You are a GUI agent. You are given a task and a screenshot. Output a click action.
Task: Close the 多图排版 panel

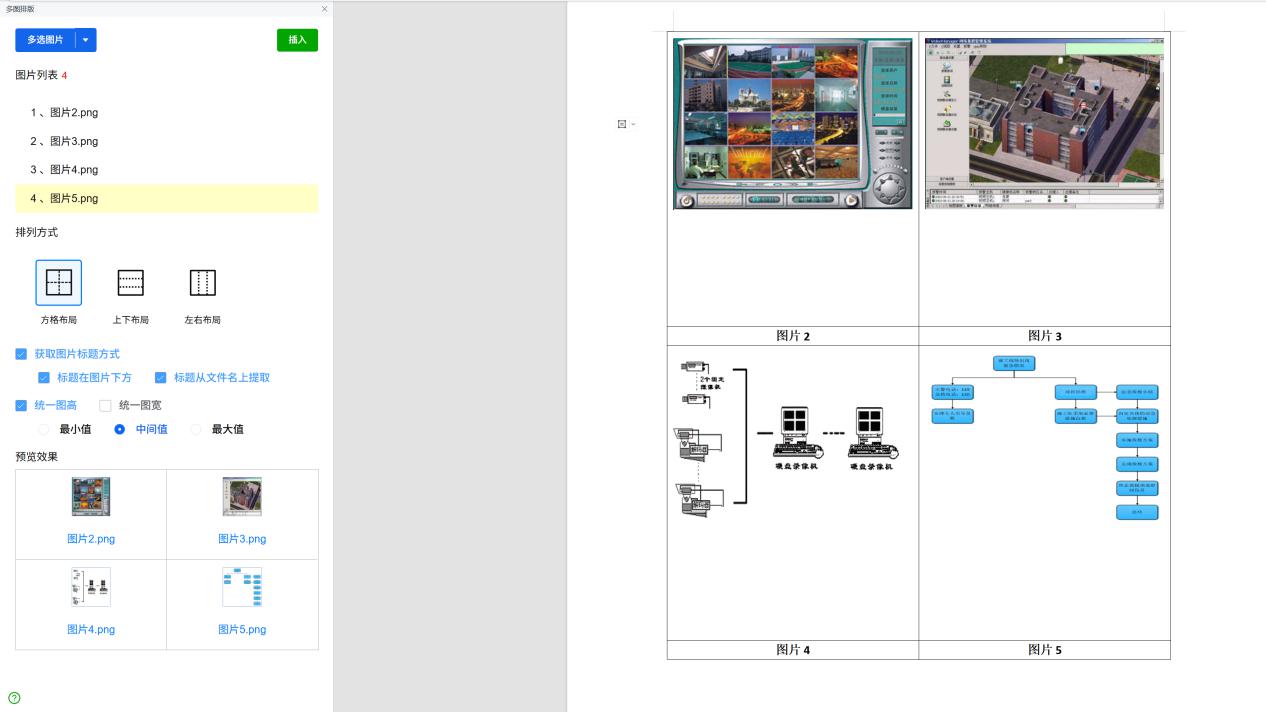tap(324, 9)
